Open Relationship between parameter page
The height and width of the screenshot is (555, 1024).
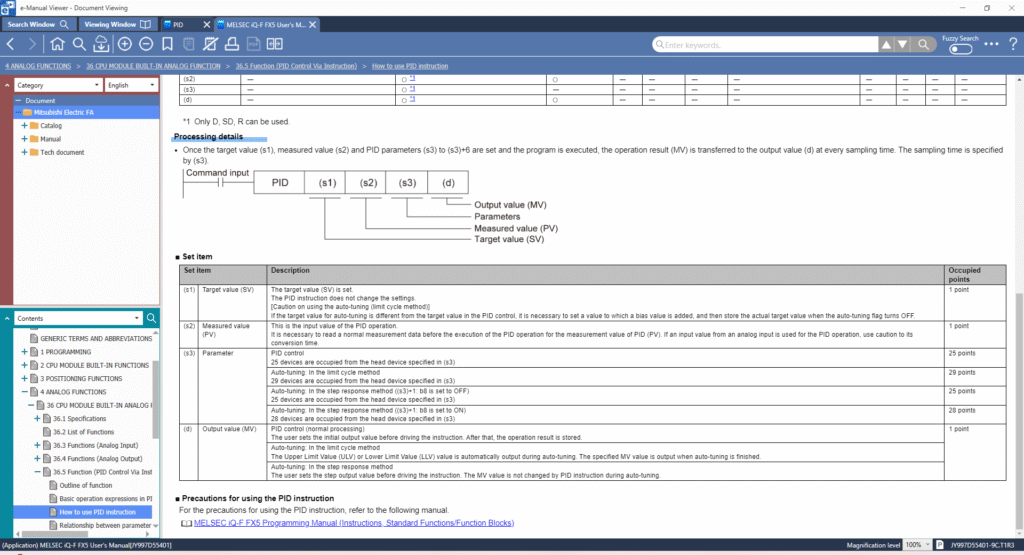105,525
